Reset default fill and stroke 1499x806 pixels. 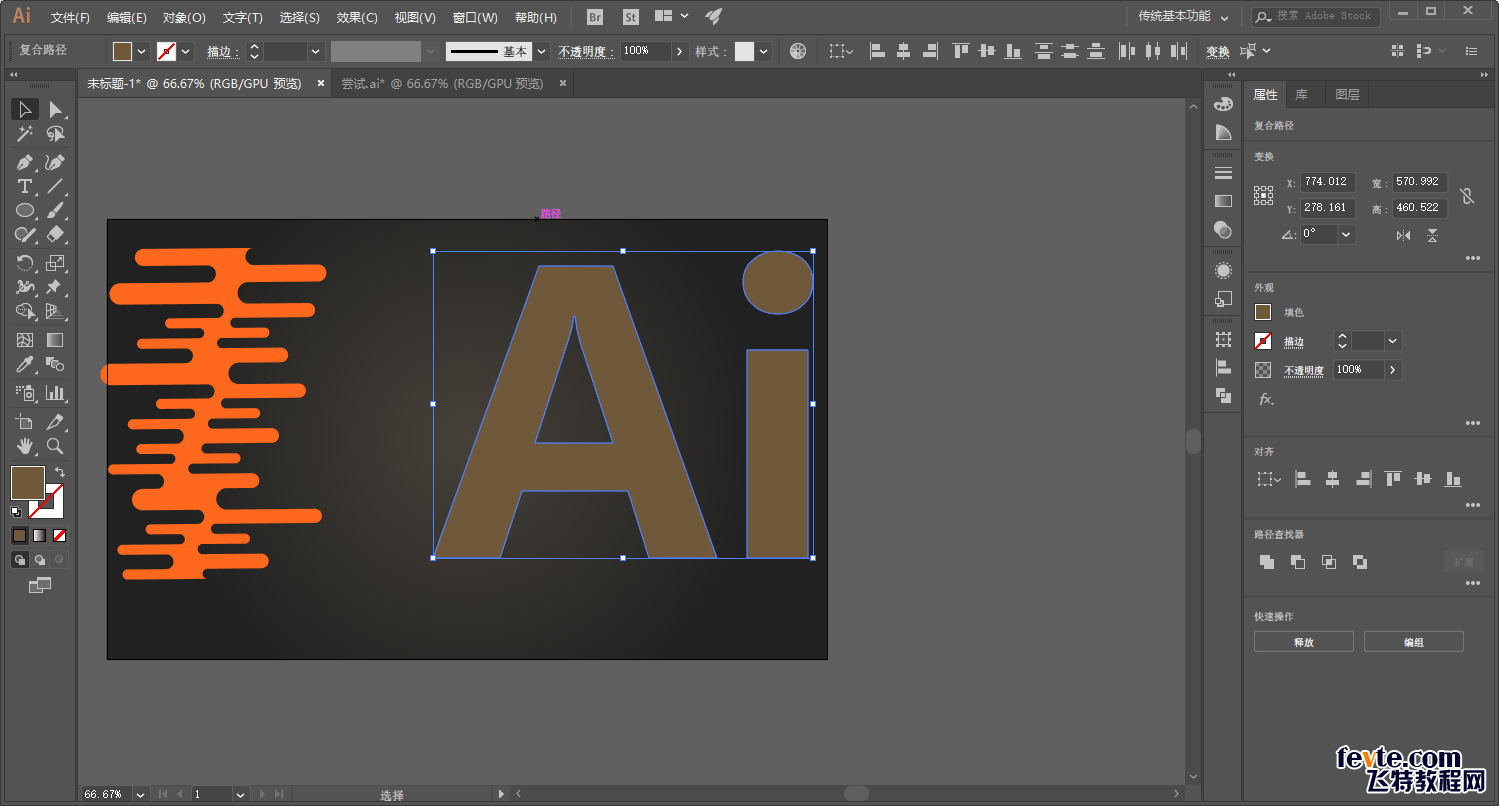[16, 511]
